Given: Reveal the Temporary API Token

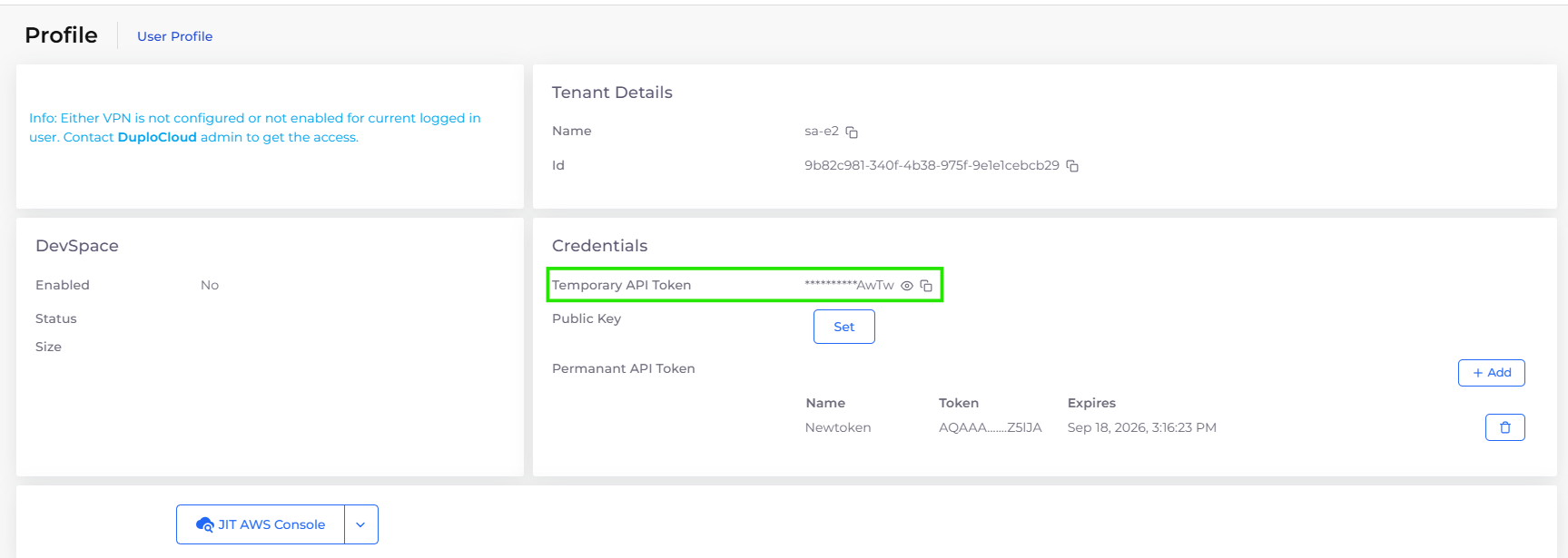Looking at the screenshot, I should (x=907, y=286).
